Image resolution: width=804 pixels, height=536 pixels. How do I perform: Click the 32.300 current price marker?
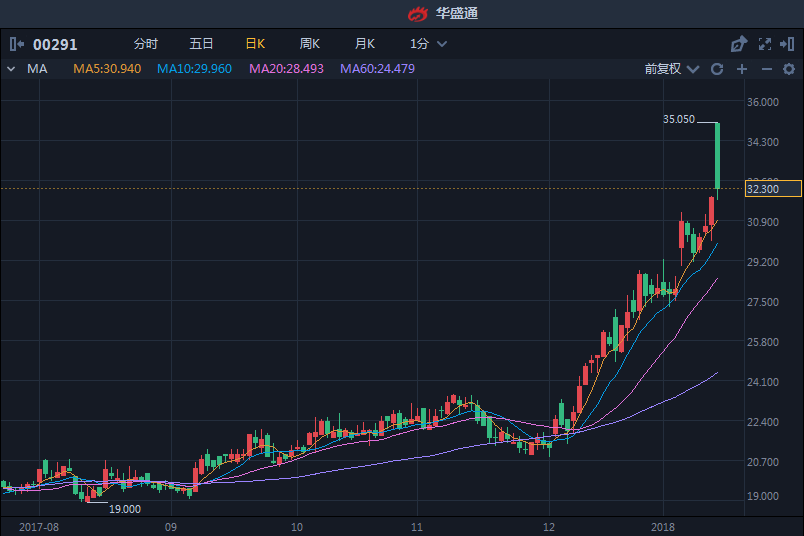(x=774, y=189)
